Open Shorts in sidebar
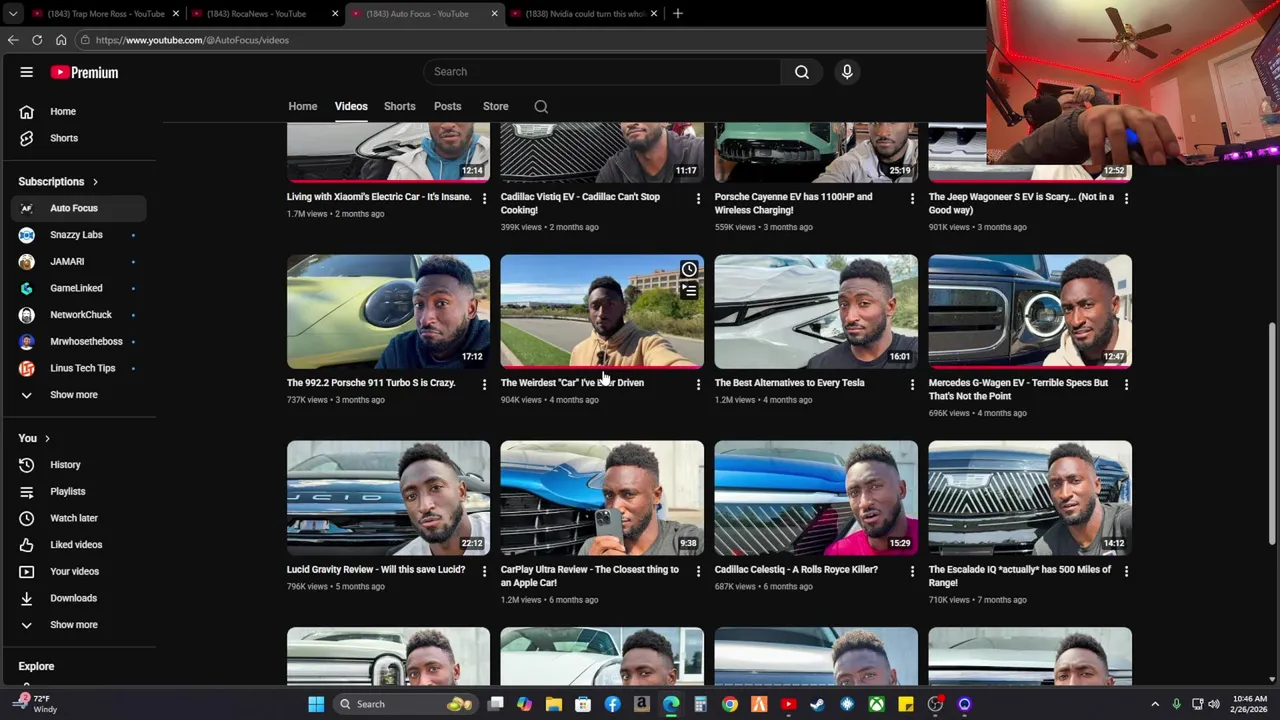Screen dimensions: 1280x720 [79, 138]
